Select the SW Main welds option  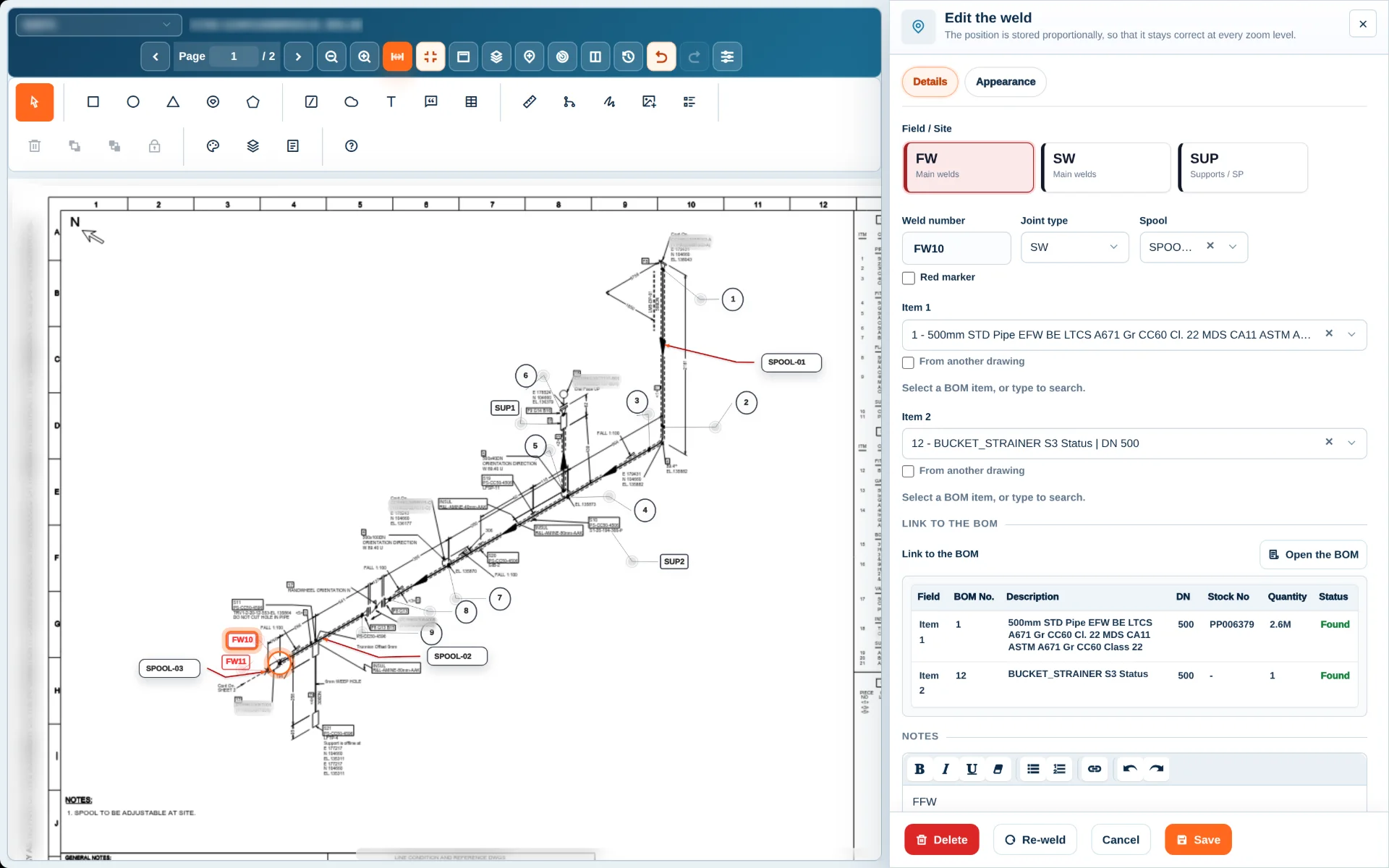[1105, 167]
